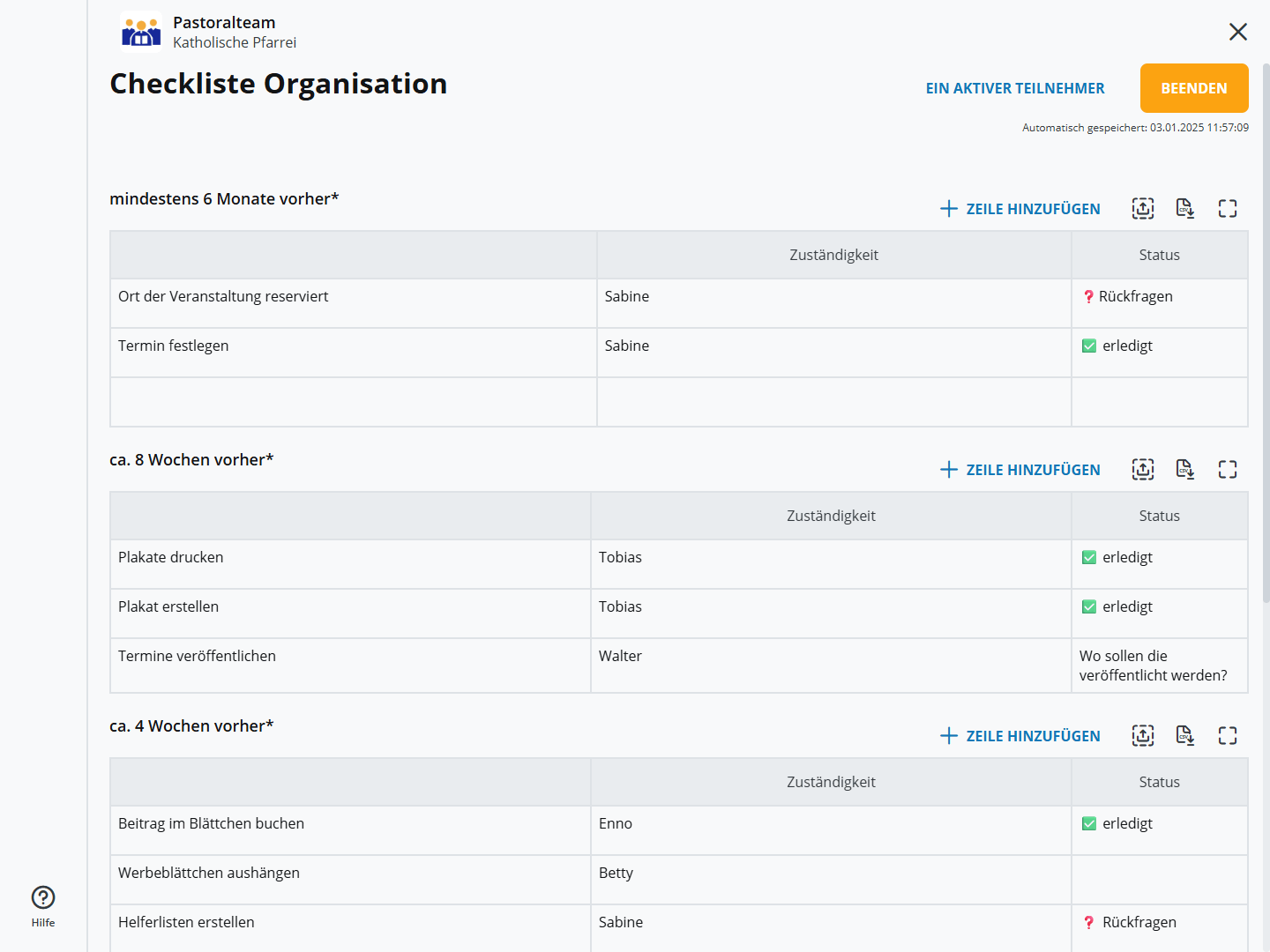Set status for 'Werbeblättchen aushängen' row

(1159, 879)
